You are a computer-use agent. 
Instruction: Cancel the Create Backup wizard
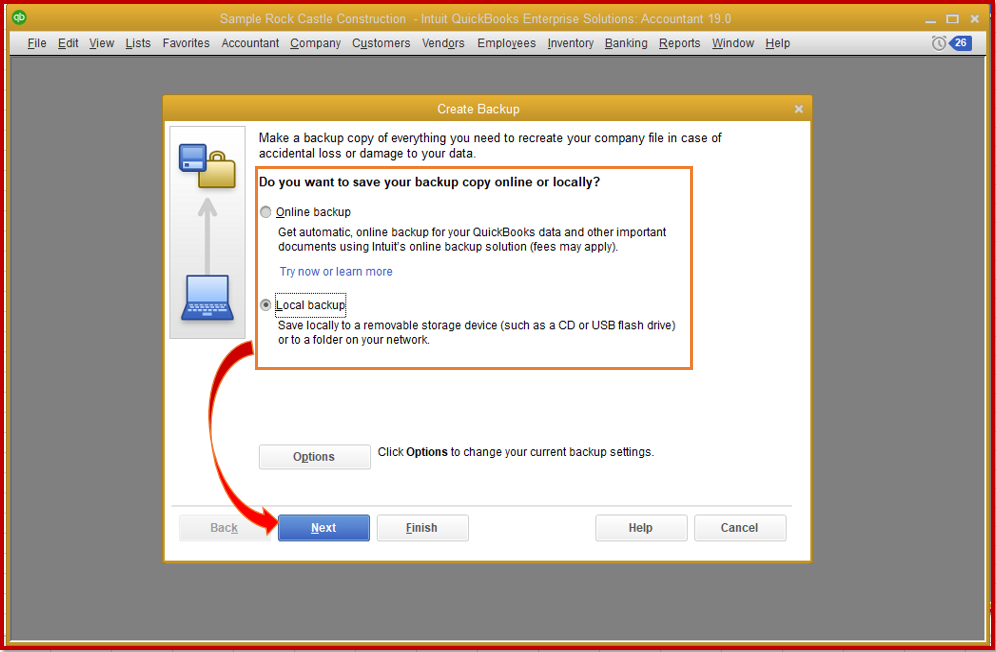click(x=739, y=527)
